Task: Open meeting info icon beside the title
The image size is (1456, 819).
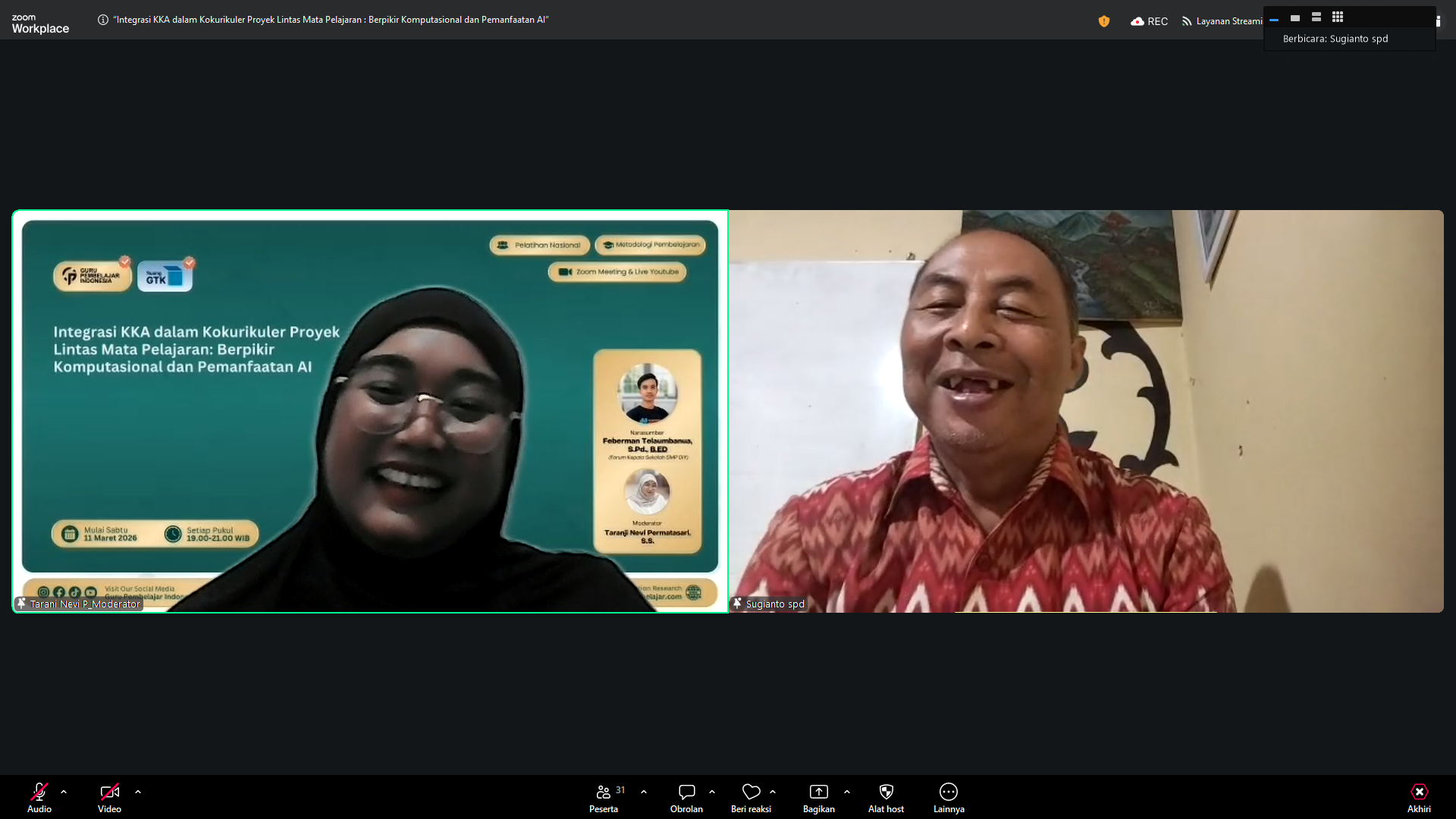Action: 103,20
